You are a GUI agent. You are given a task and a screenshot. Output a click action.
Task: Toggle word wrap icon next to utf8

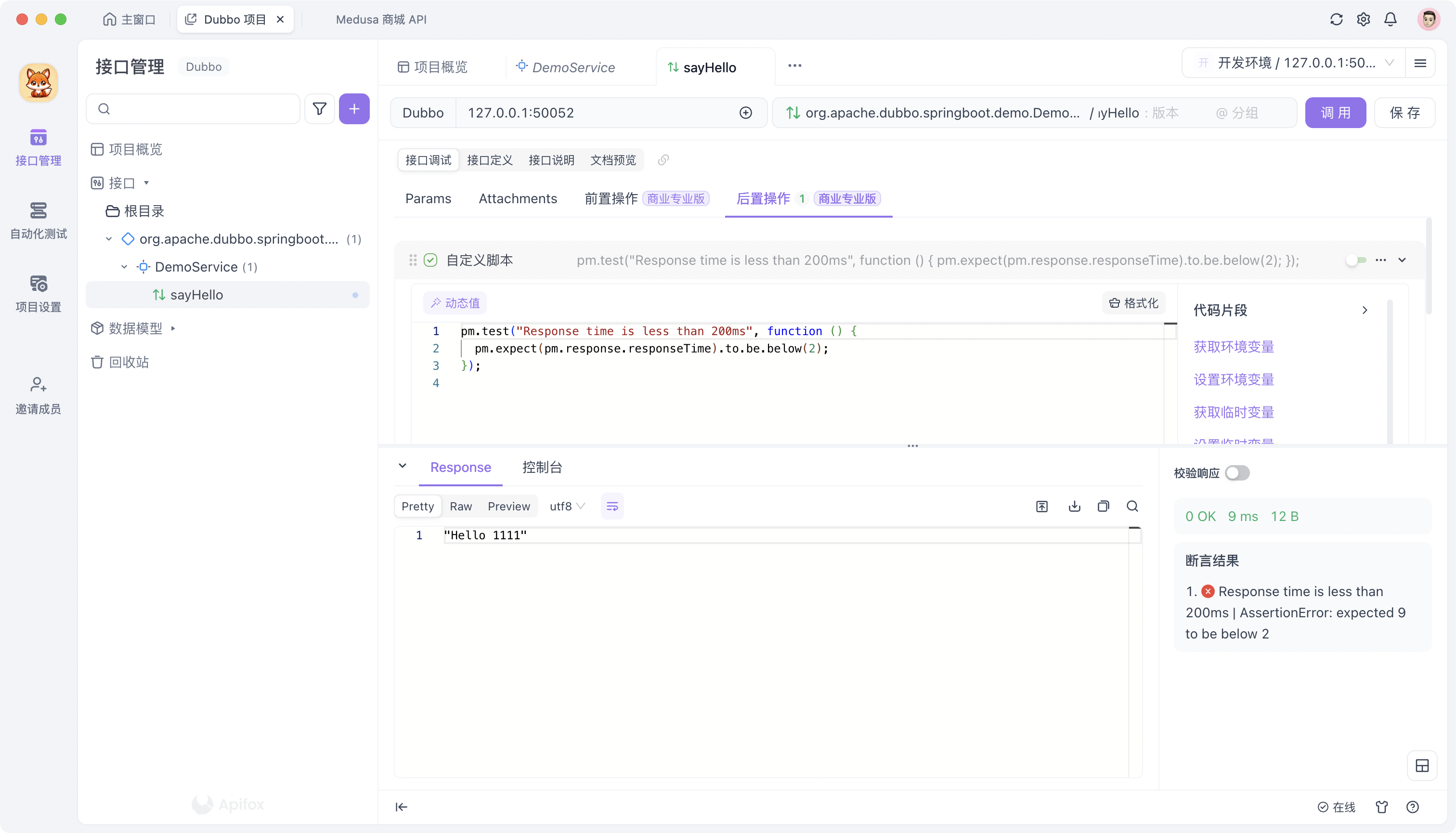[612, 507]
